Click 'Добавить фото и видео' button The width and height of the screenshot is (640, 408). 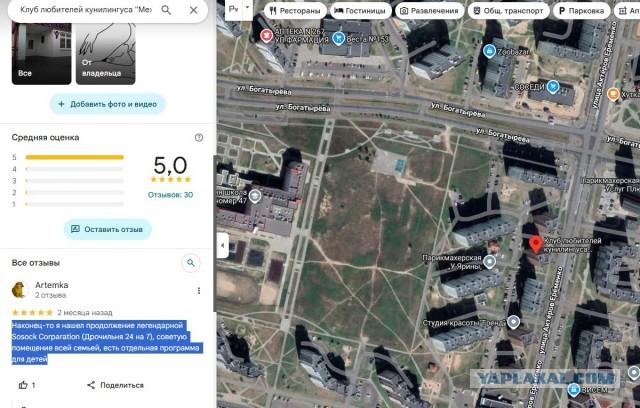point(108,104)
